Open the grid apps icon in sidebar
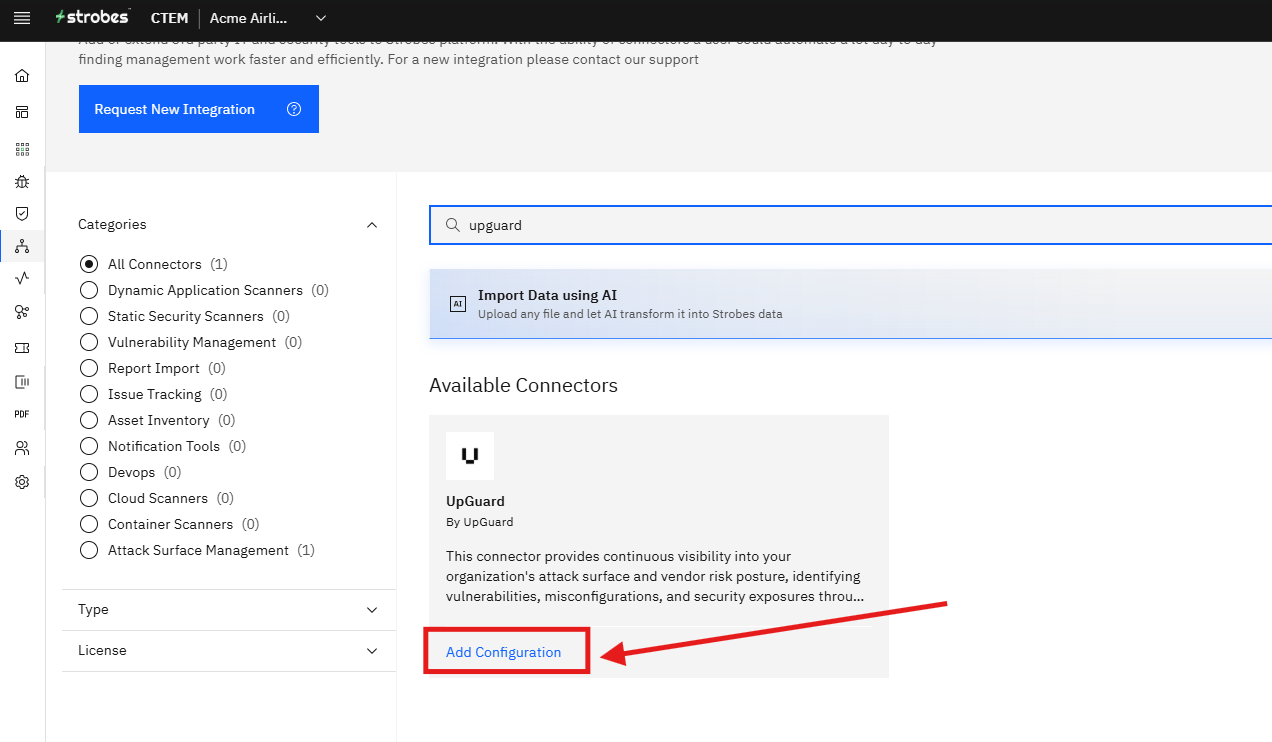1272x742 pixels. 22,149
